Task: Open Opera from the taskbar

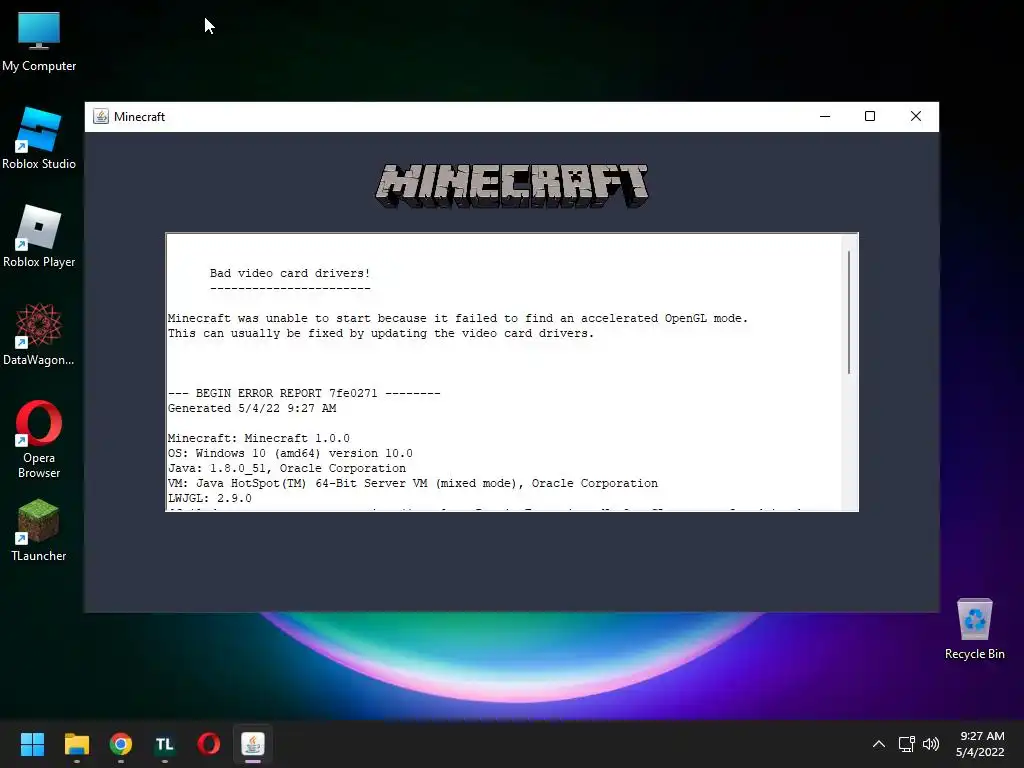Action: (209, 744)
